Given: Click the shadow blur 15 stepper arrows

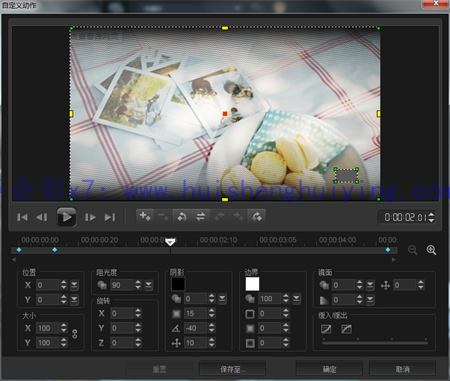Looking at the screenshot, I should pos(212,313).
